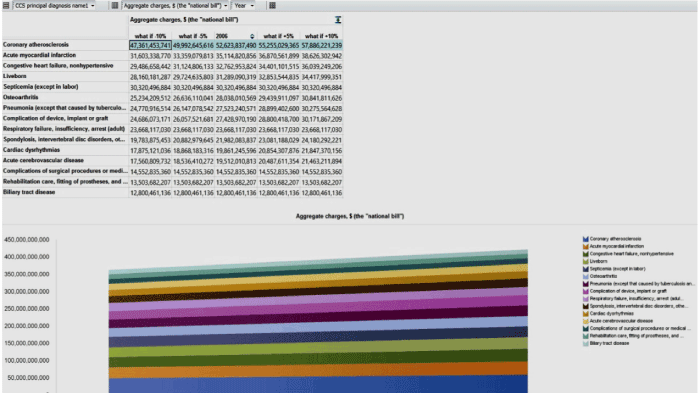Click the orange Acute myocardial infarction chart band

[318, 371]
